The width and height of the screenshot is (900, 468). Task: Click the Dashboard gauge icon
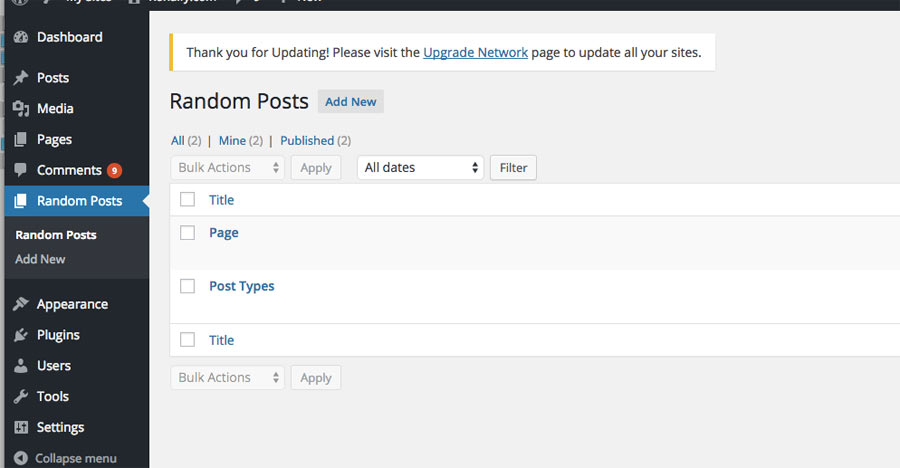click(x=21, y=37)
